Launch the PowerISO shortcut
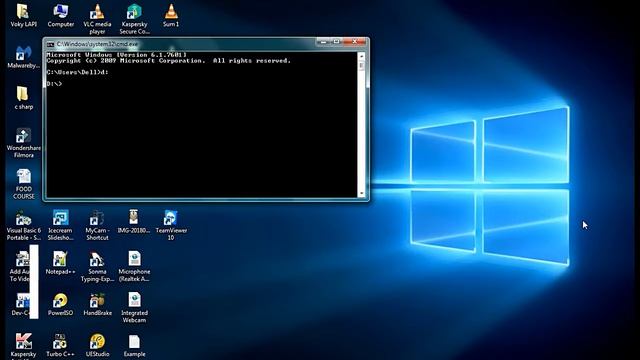The width and height of the screenshot is (640, 360). pyautogui.click(x=60, y=304)
